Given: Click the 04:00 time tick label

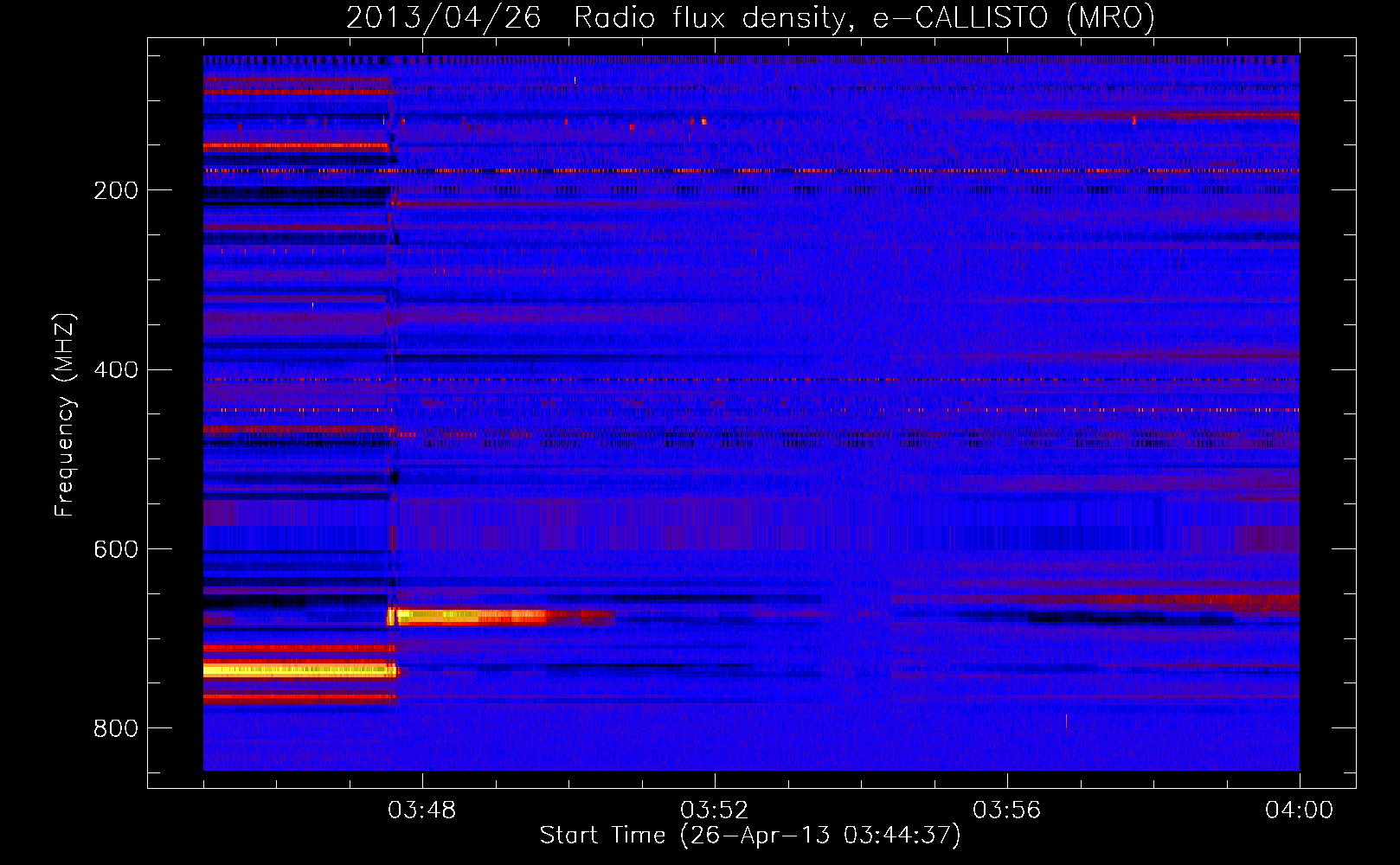Looking at the screenshot, I should tap(1299, 811).
